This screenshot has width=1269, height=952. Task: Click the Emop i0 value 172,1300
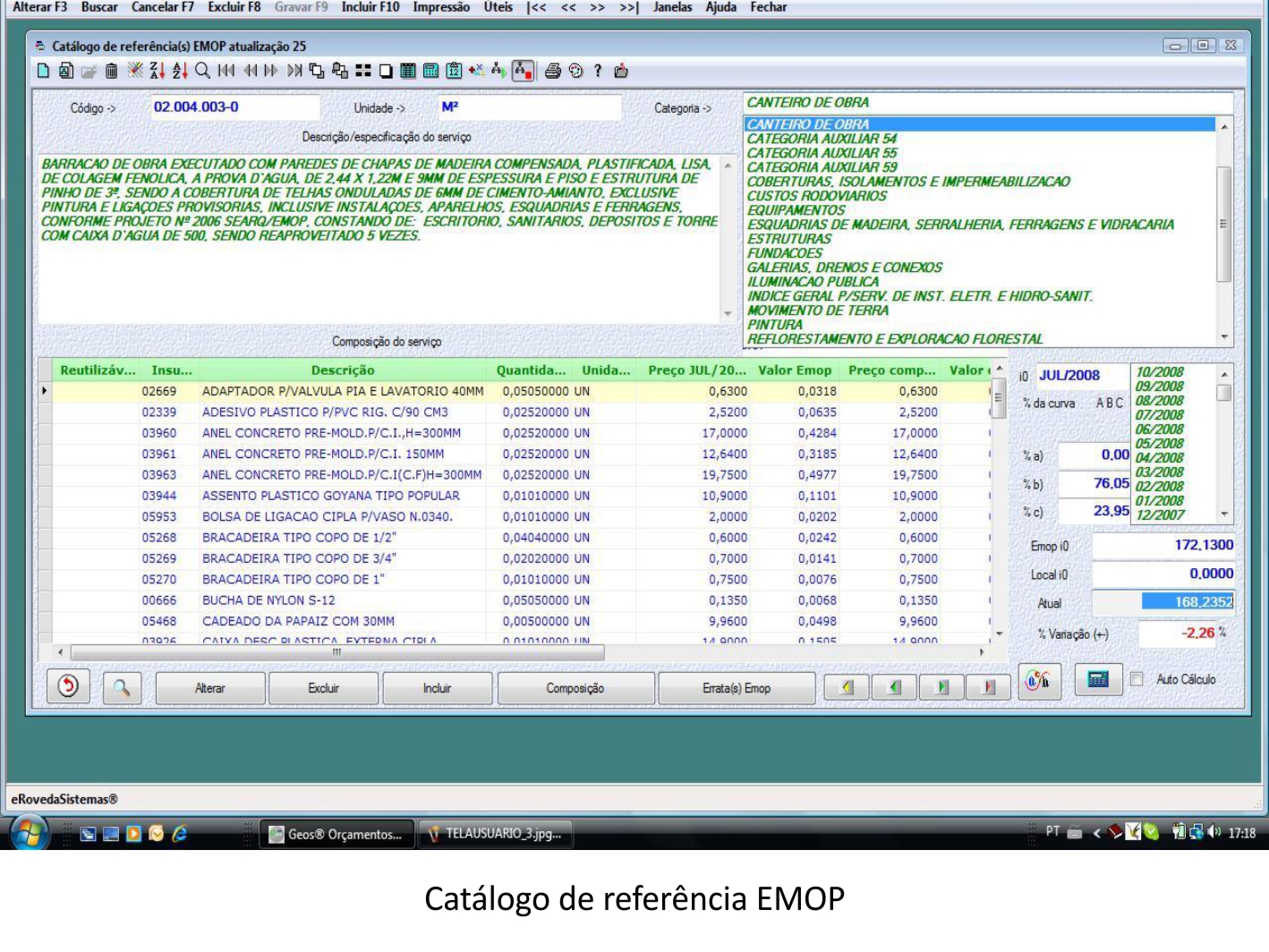[1163, 545]
